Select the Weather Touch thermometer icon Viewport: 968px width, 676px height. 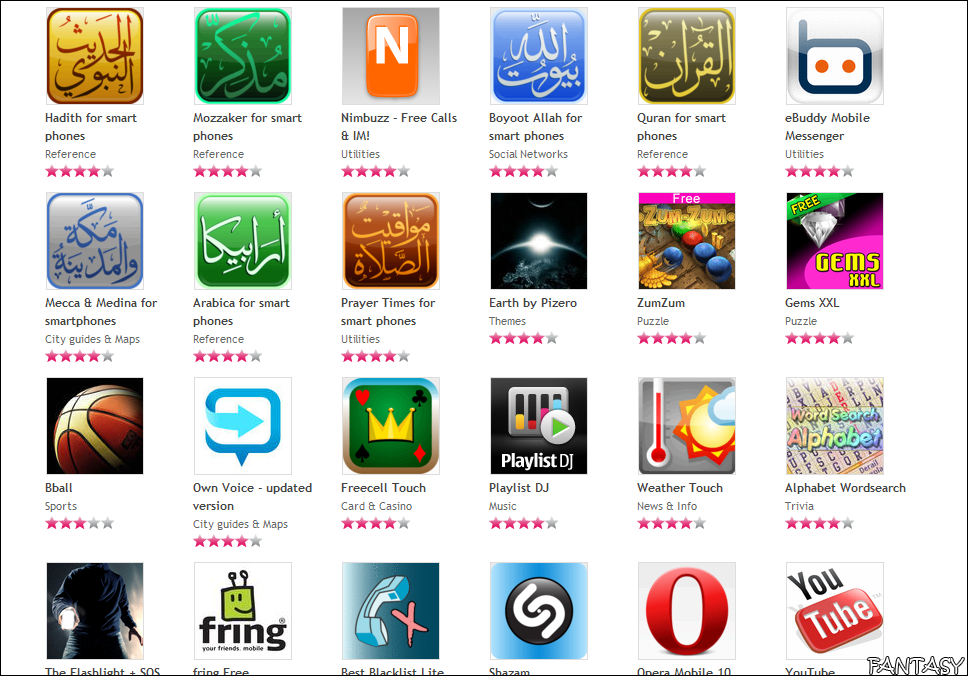coord(686,426)
